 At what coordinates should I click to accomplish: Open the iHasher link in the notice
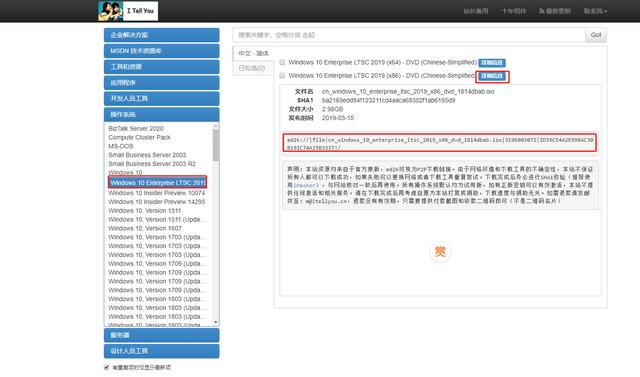pos(305,185)
